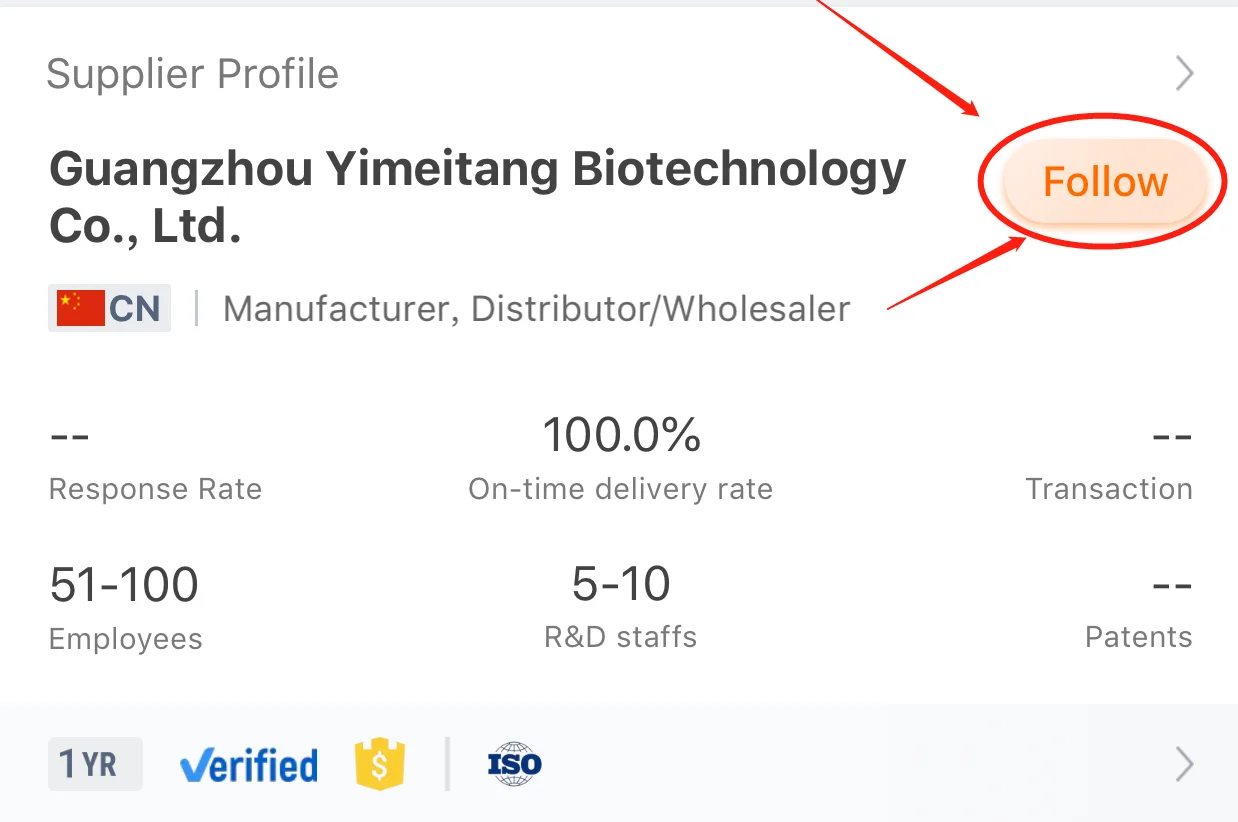The image size is (1238, 822).
Task: Open the certifications row chevron
Action: click(x=1185, y=765)
